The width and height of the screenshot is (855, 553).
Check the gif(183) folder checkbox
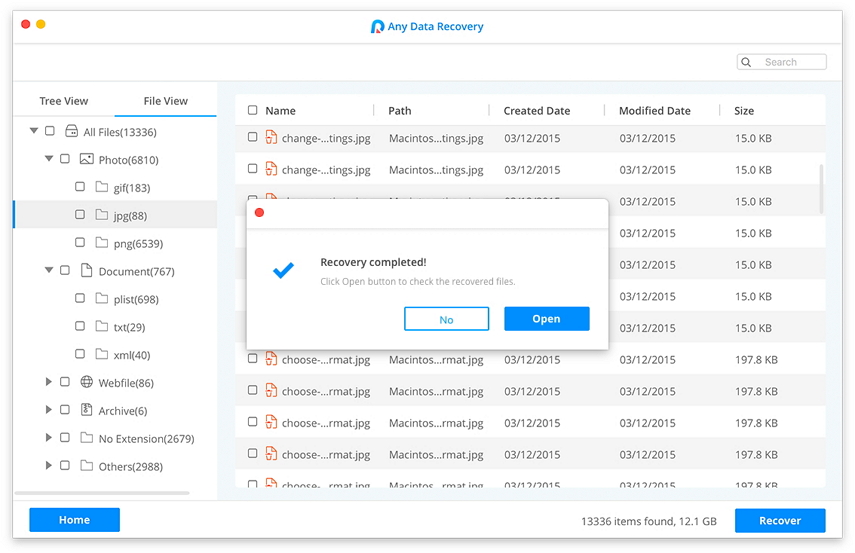coord(80,187)
